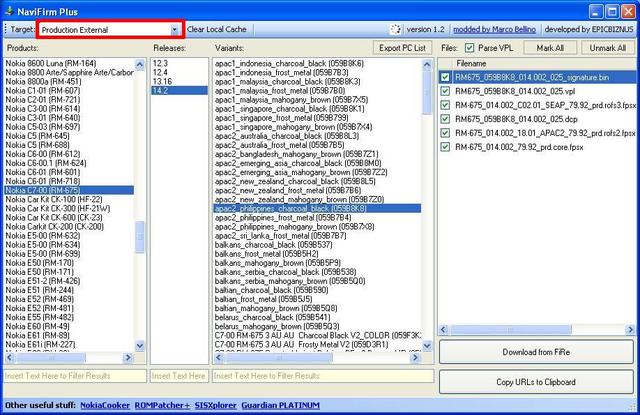Click Variants horizontal scroll right arrow
The image size is (640, 415).
click(416, 358)
